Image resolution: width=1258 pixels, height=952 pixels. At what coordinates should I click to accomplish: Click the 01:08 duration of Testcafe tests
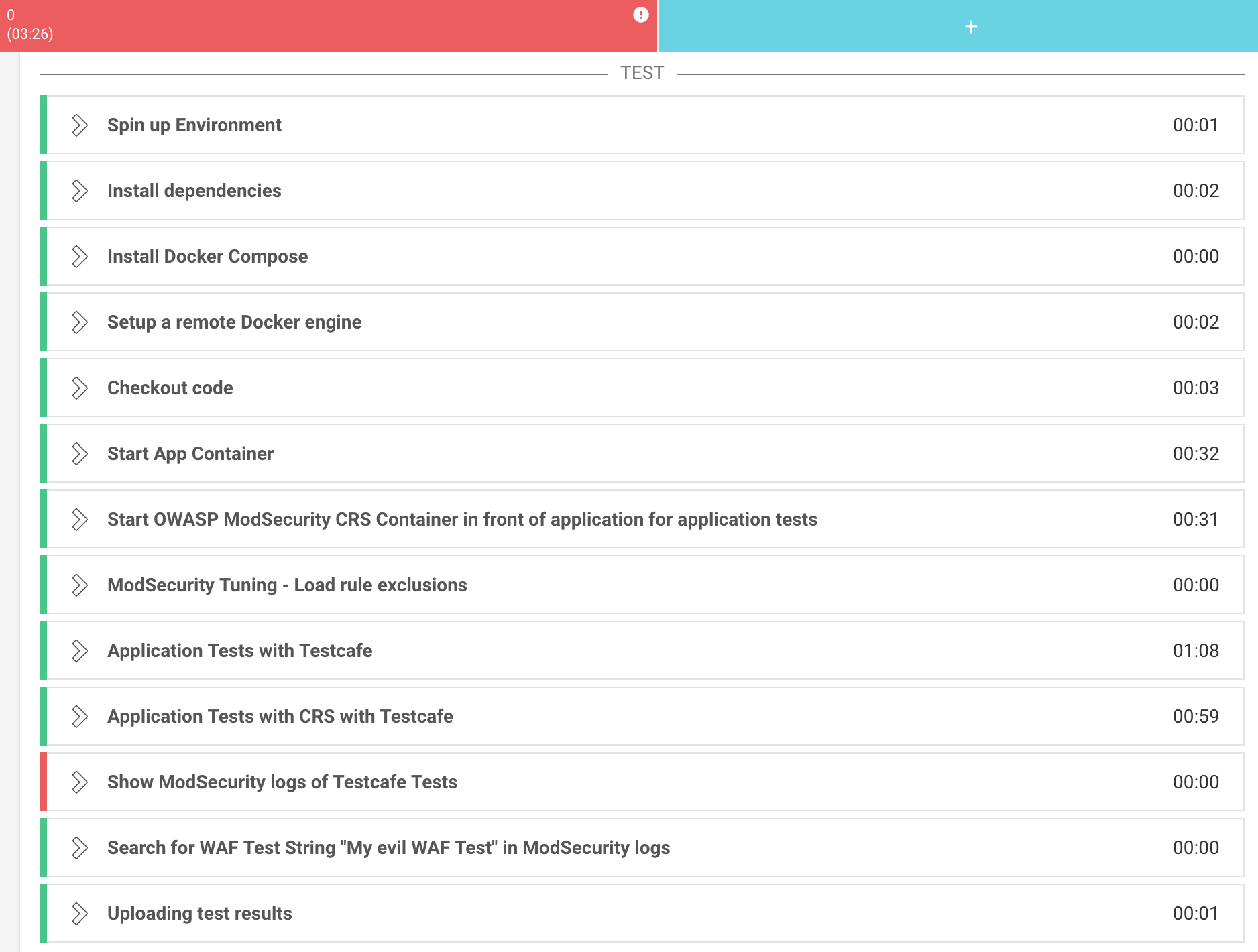point(1195,651)
